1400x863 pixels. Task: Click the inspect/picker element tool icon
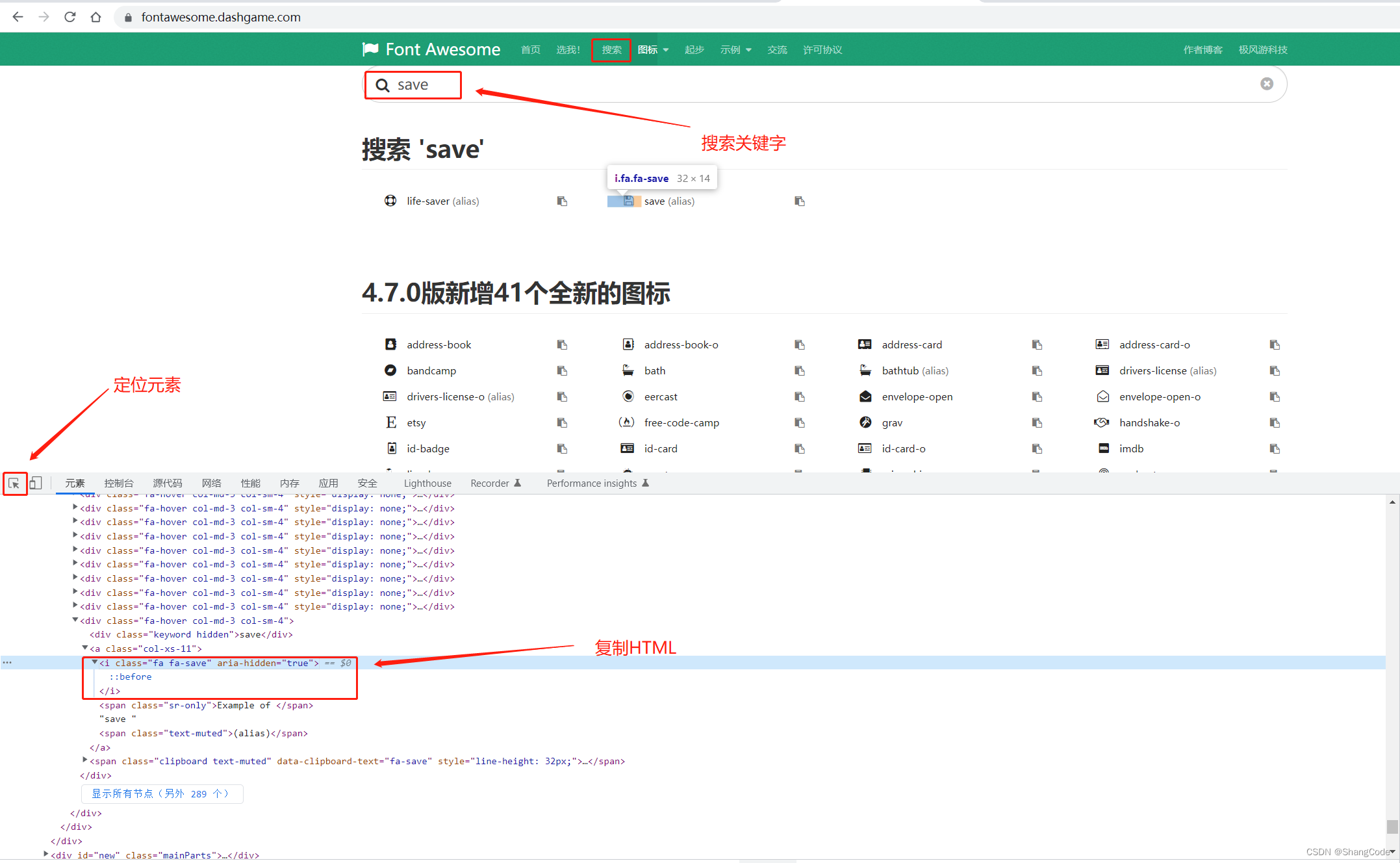(x=15, y=483)
